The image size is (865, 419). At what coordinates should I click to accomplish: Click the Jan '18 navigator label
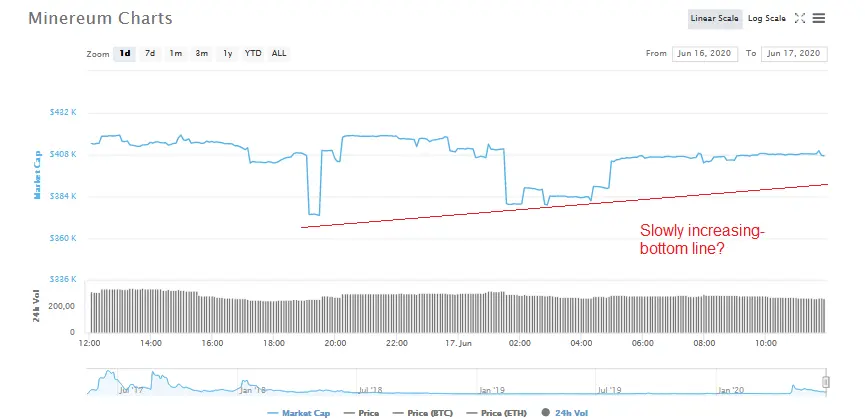(x=253, y=390)
